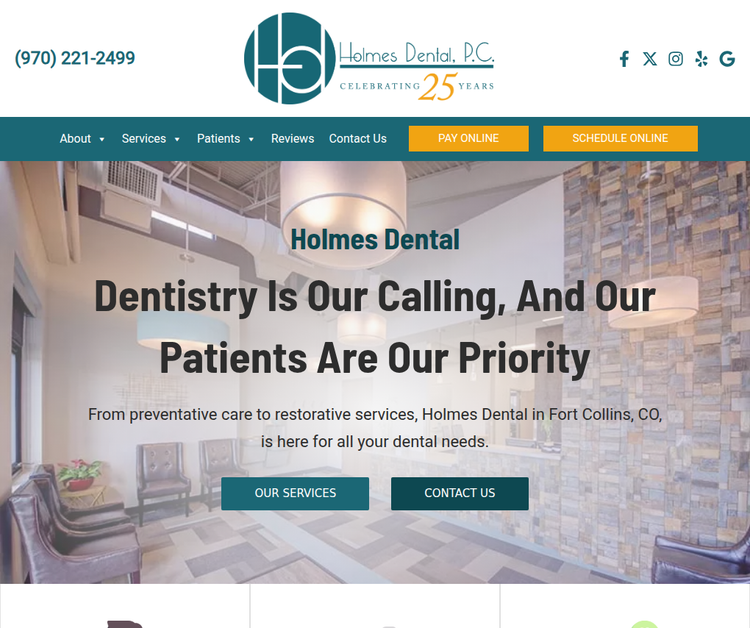Open the Google reviews icon

pos(727,59)
